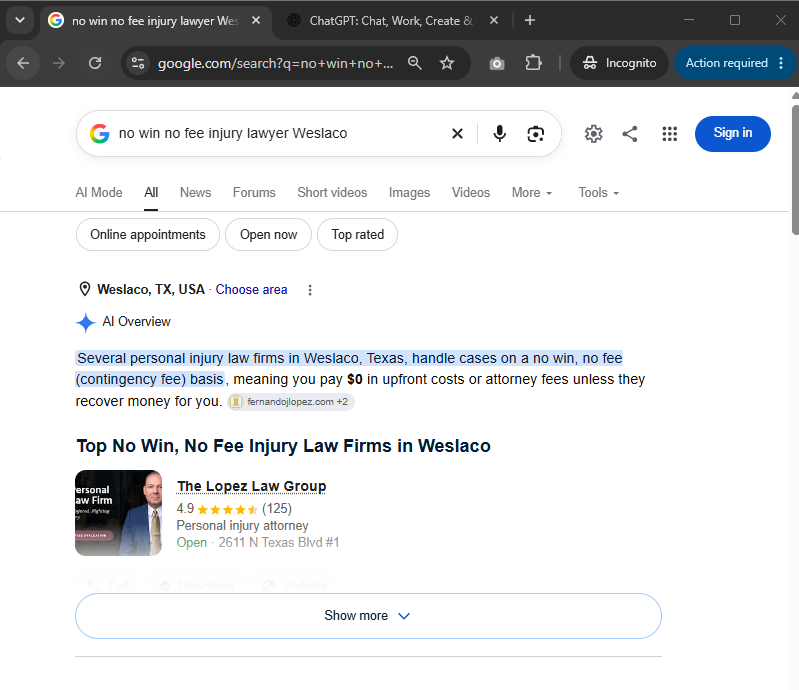
Task: Toggle the Top rated filter chip
Action: coord(357,234)
